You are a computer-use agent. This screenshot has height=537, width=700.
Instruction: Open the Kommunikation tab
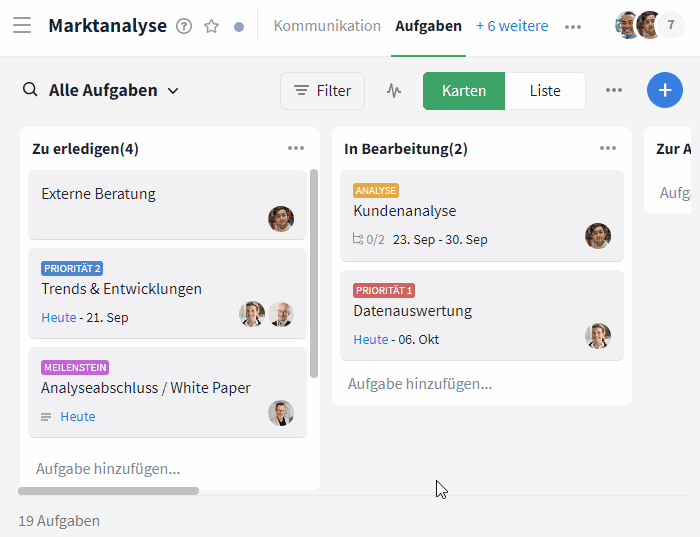click(x=327, y=26)
